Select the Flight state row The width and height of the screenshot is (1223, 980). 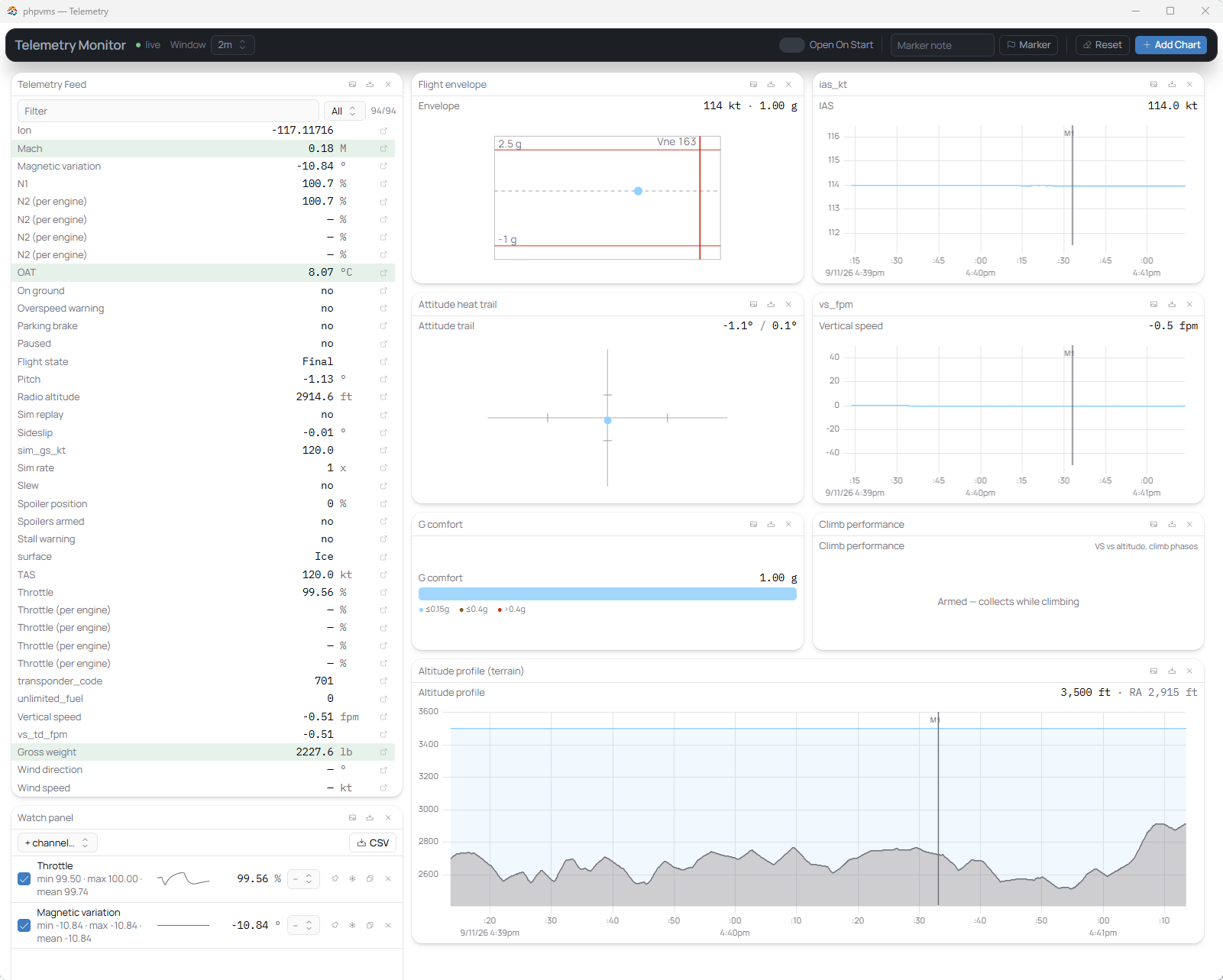(203, 362)
